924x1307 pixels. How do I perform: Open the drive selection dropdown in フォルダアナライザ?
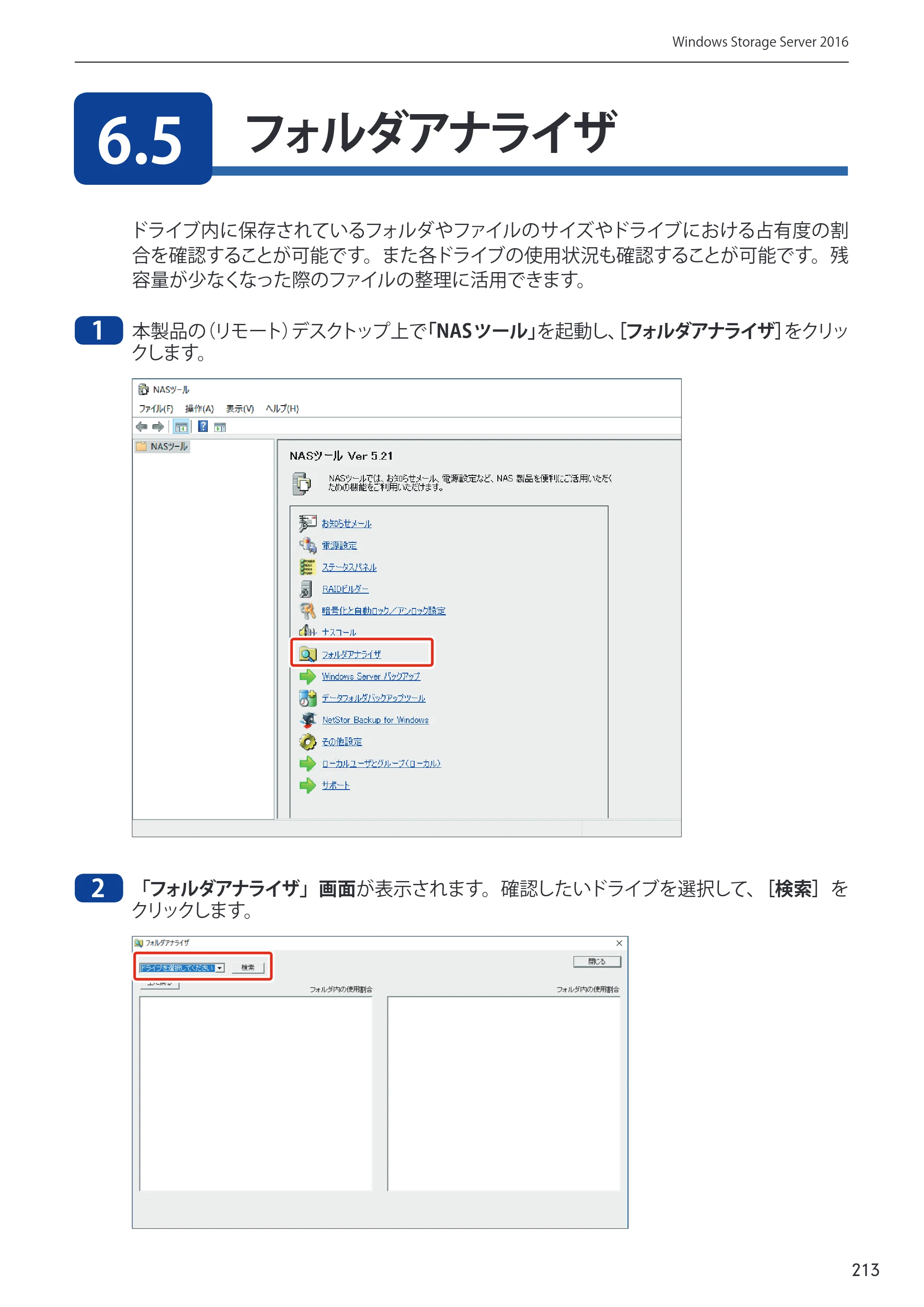point(182,968)
